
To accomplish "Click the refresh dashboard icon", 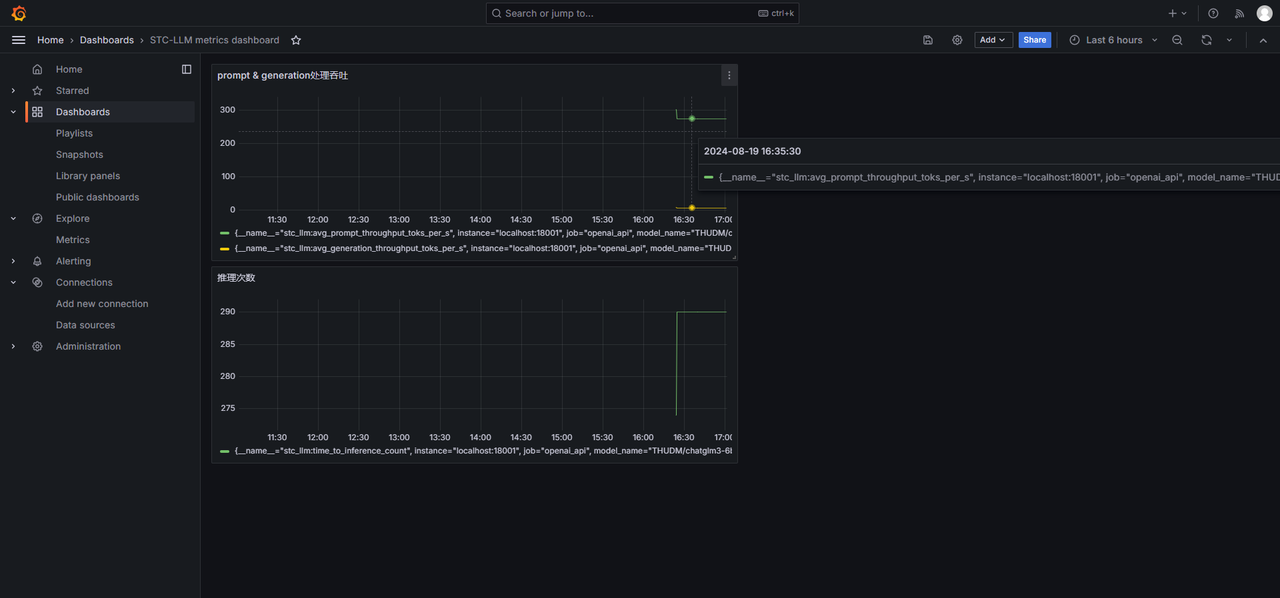I will pyautogui.click(x=1206, y=40).
